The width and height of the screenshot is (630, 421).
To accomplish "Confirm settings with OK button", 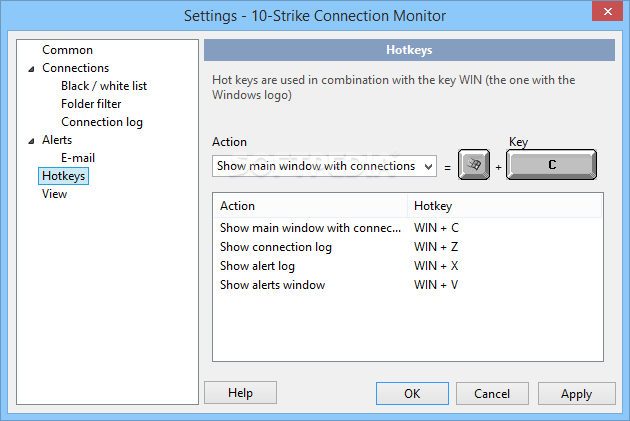I will point(412,393).
